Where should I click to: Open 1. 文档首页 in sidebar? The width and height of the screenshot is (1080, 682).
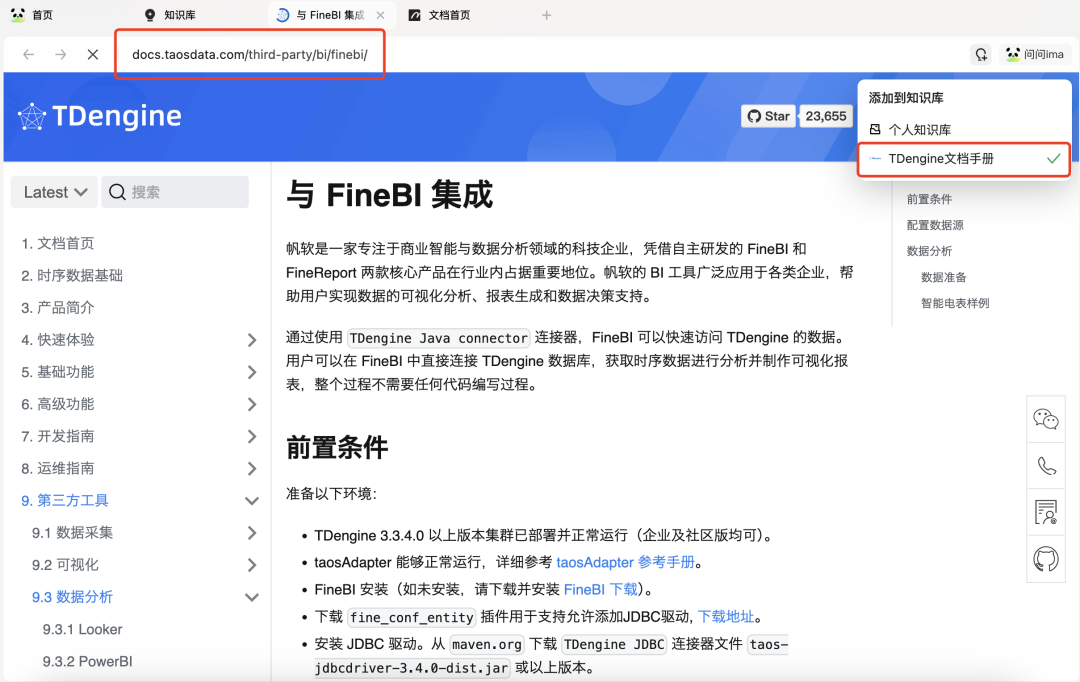(x=57, y=243)
